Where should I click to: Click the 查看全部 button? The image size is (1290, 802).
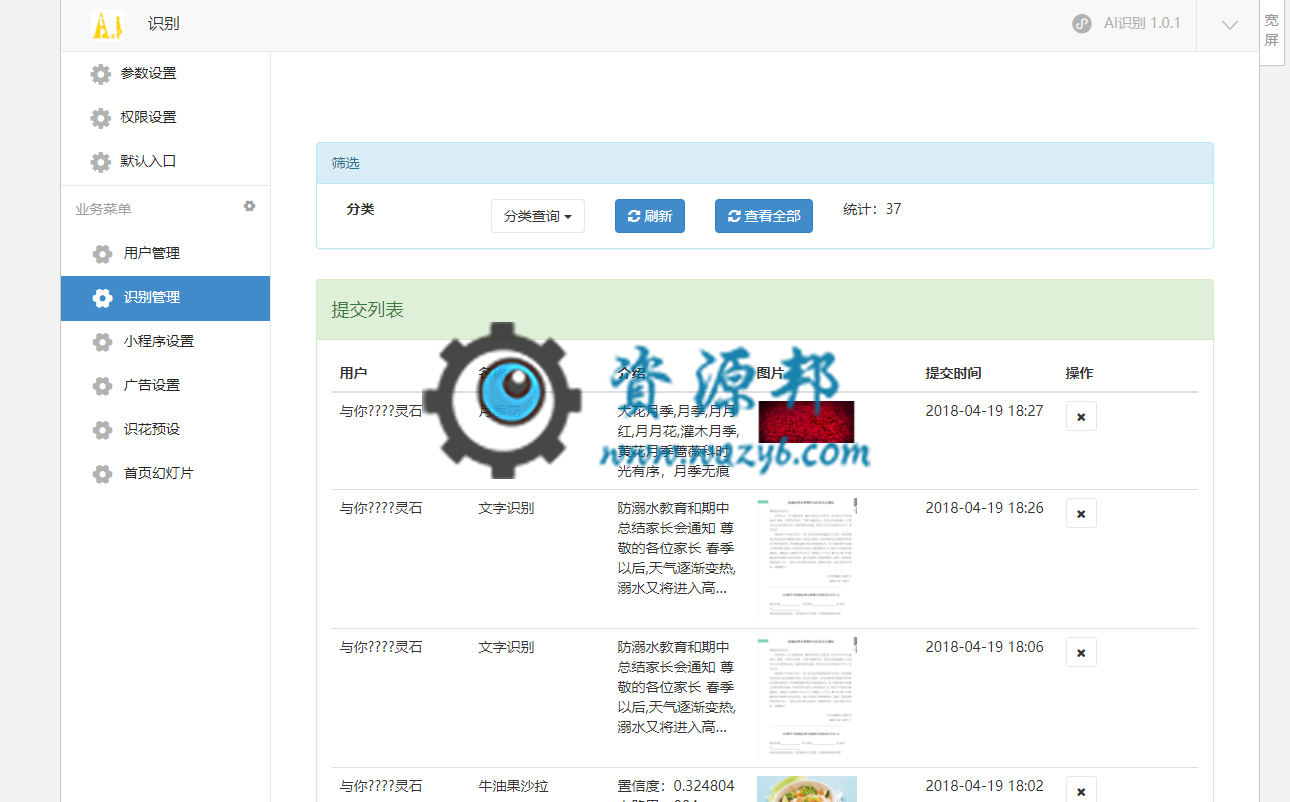[x=764, y=216]
